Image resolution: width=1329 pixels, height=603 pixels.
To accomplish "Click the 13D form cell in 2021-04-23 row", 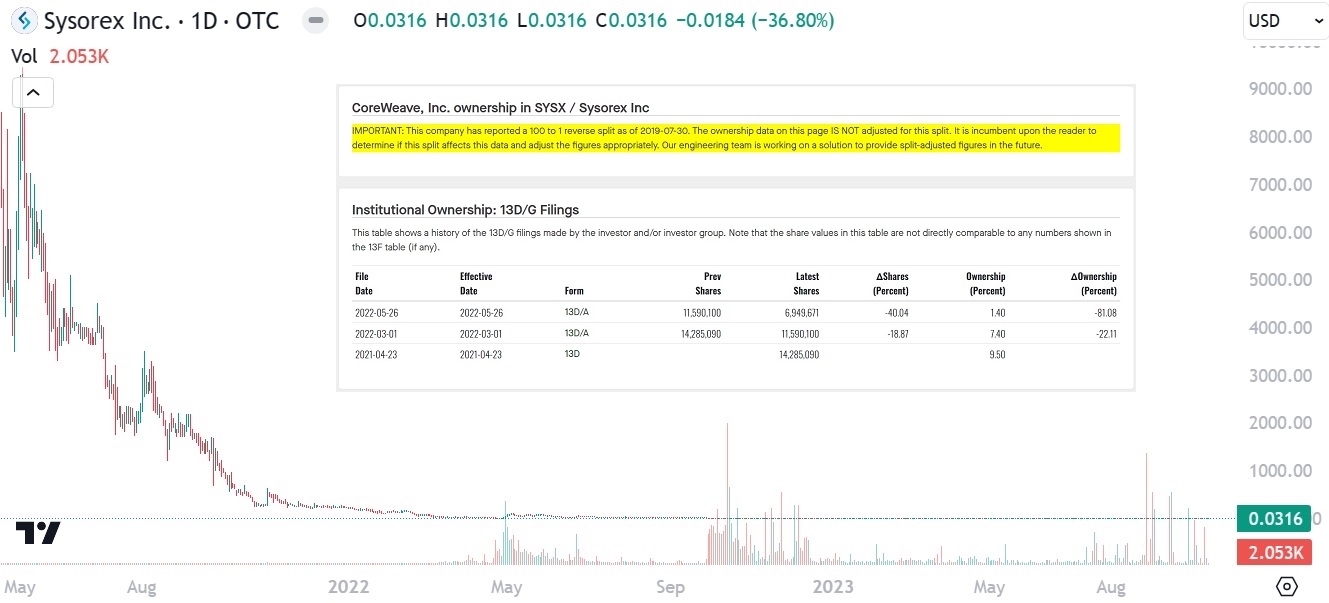I will [573, 354].
